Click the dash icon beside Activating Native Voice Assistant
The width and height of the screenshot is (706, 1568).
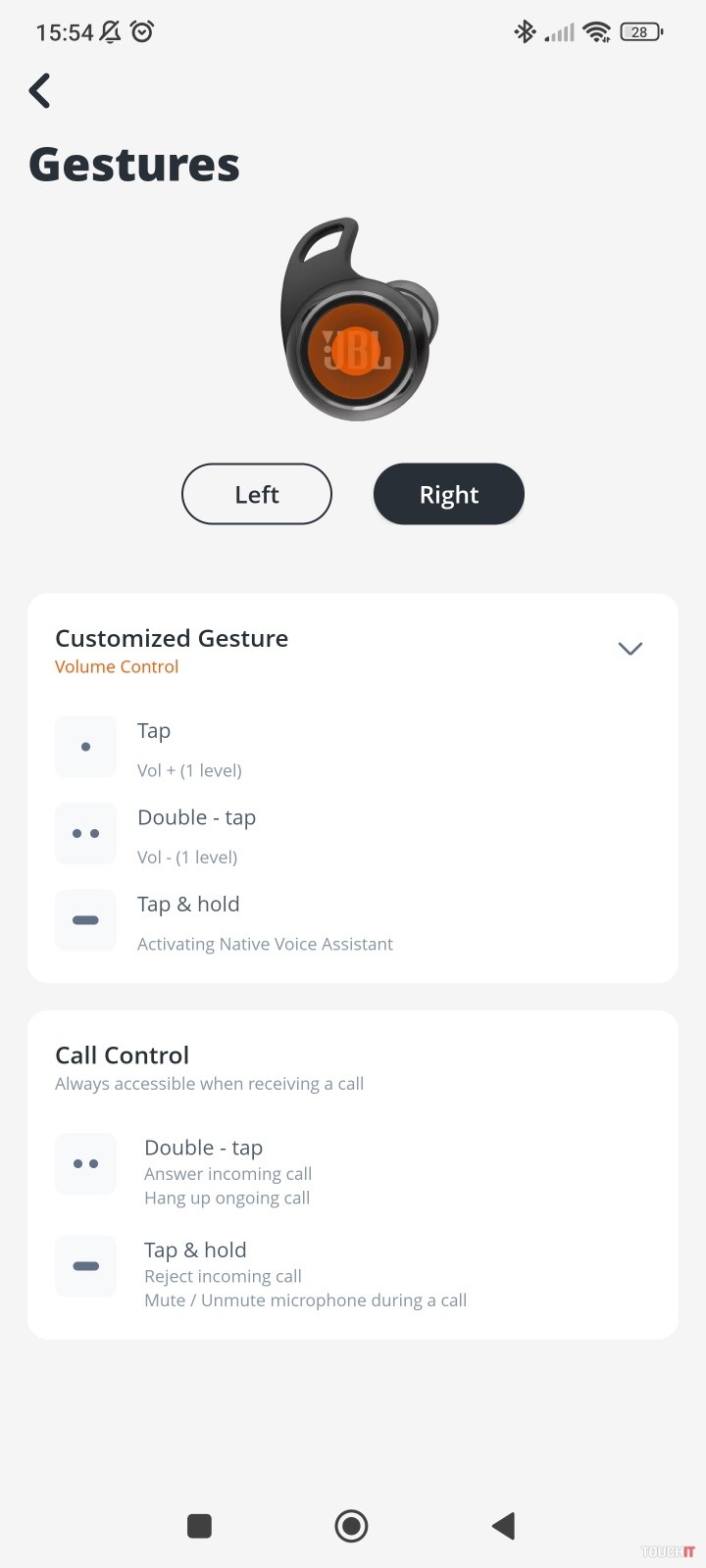[85, 920]
